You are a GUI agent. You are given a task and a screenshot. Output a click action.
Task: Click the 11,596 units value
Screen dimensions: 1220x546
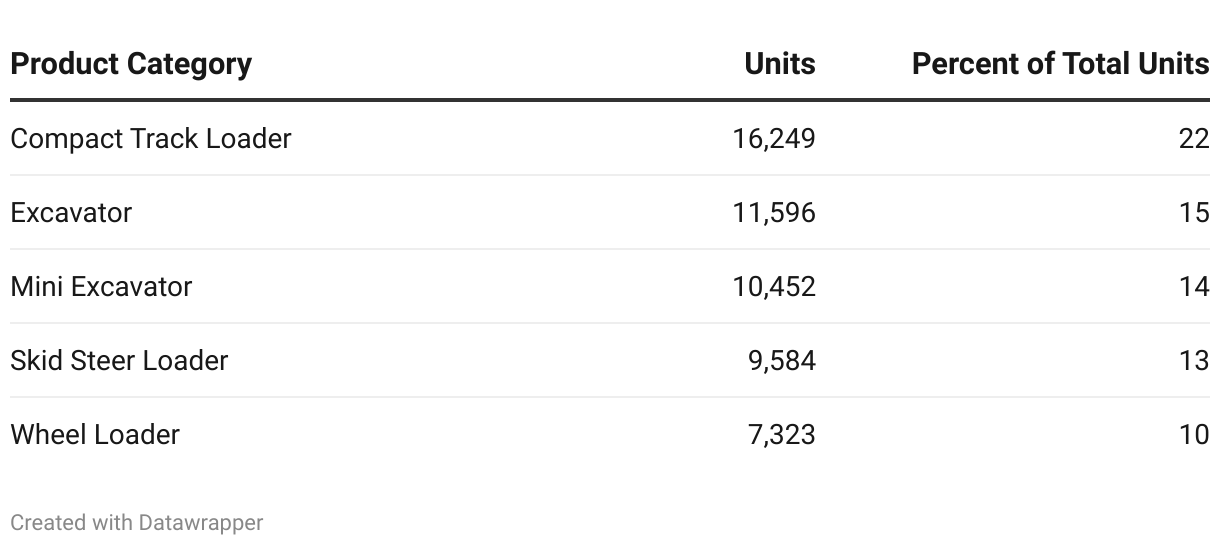tap(774, 212)
